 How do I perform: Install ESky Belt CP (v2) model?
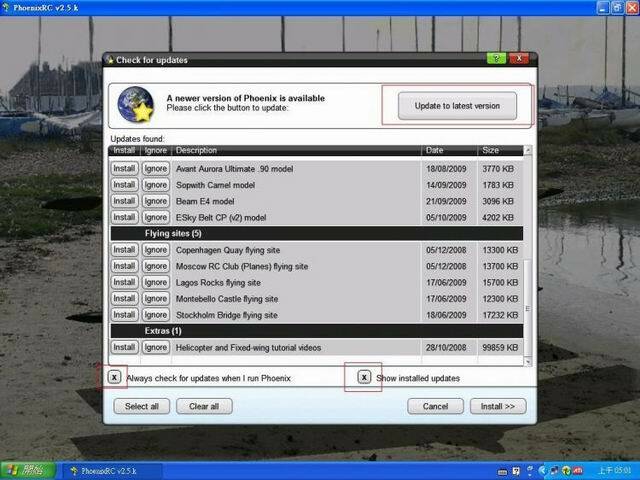(x=124, y=217)
